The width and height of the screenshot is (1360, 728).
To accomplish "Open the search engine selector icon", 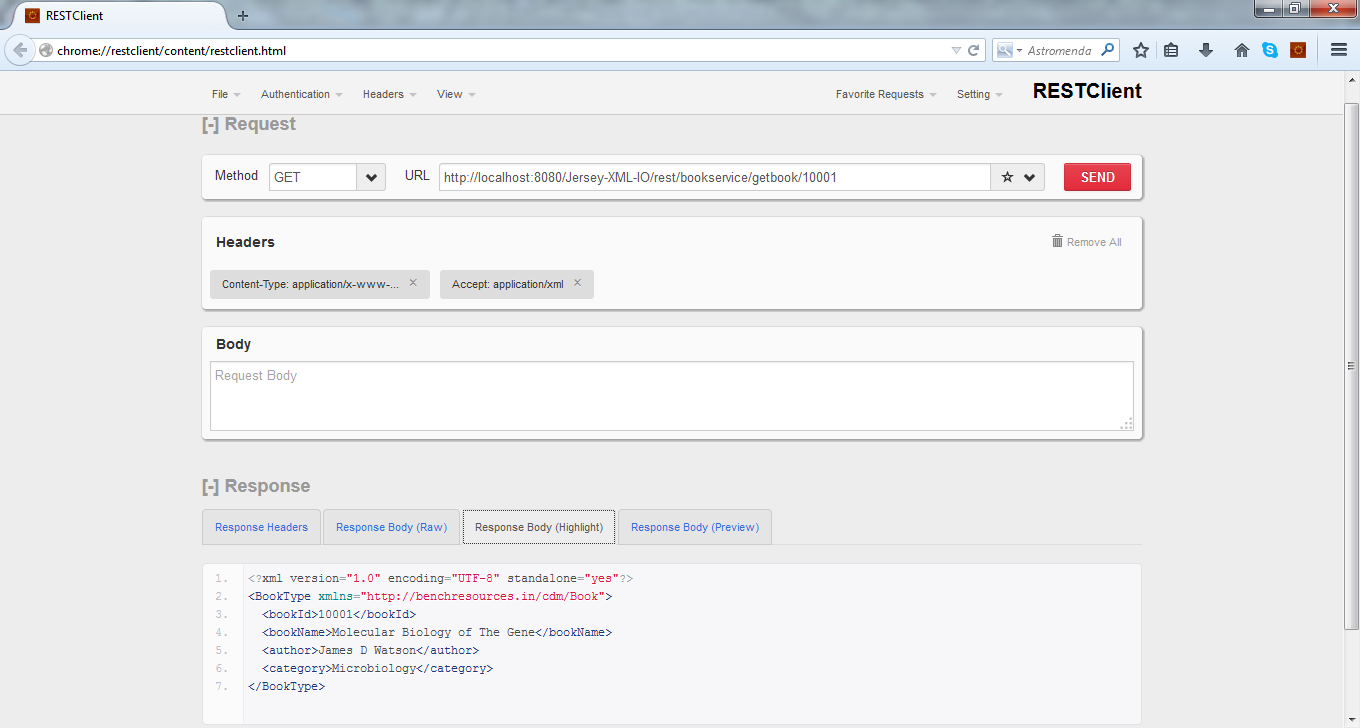I will [x=1008, y=50].
